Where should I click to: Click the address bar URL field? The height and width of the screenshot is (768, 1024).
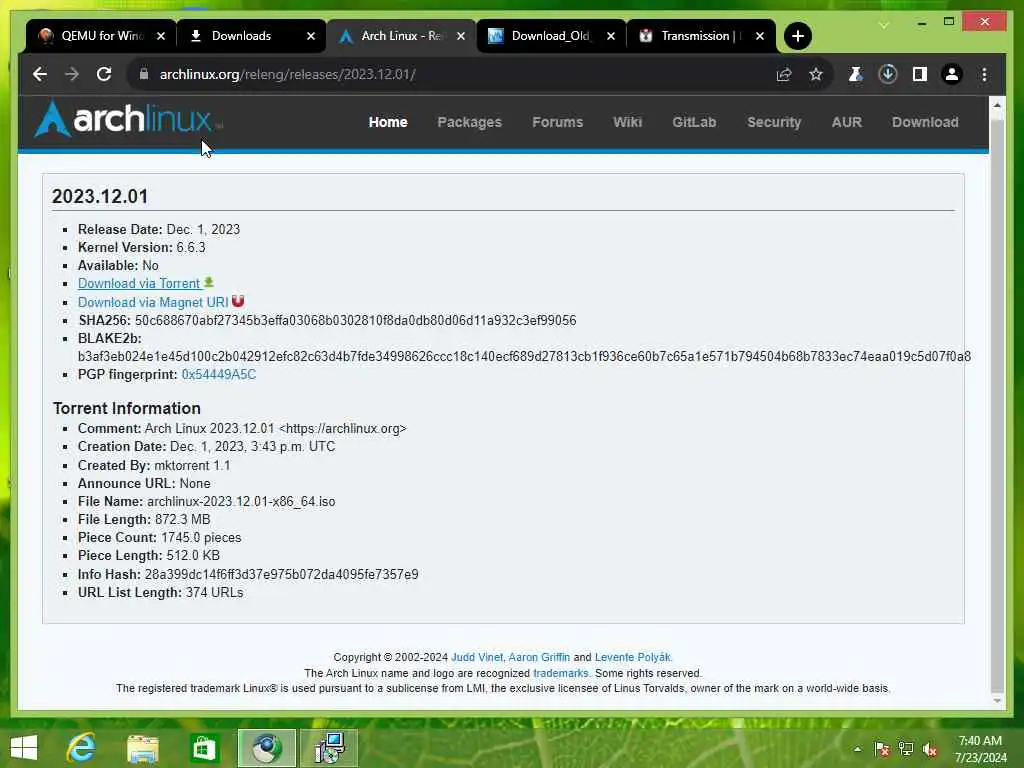click(457, 74)
